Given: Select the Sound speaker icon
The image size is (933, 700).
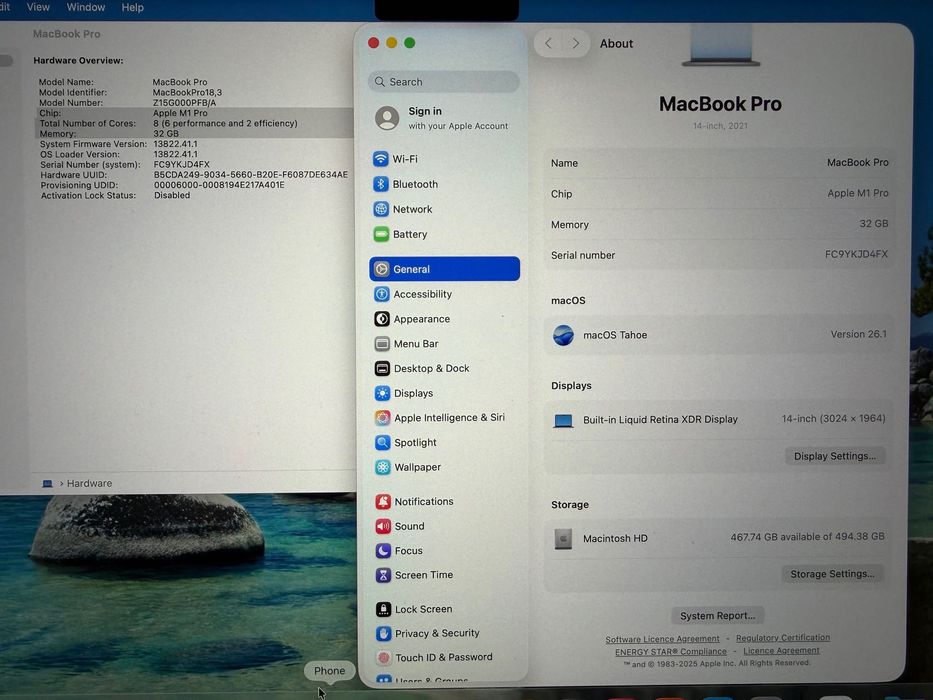Looking at the screenshot, I should click(x=383, y=526).
